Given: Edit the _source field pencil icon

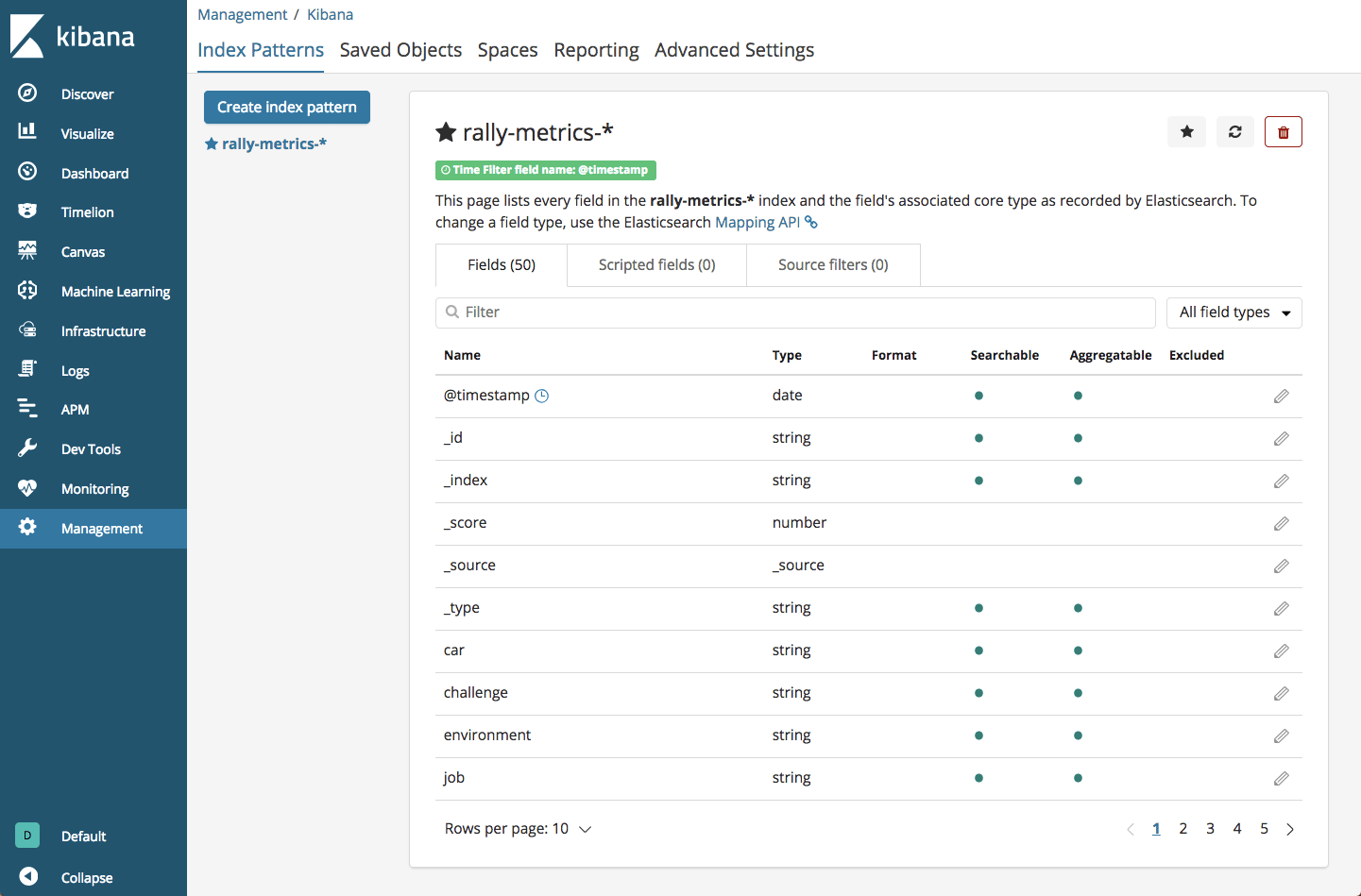Looking at the screenshot, I should tap(1281, 566).
